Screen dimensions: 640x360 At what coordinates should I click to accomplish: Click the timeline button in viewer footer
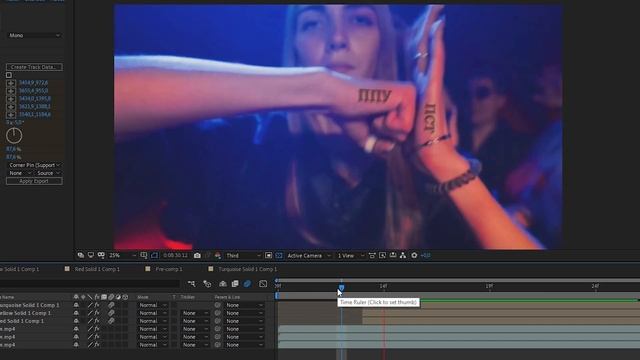pyautogui.click(x=393, y=256)
